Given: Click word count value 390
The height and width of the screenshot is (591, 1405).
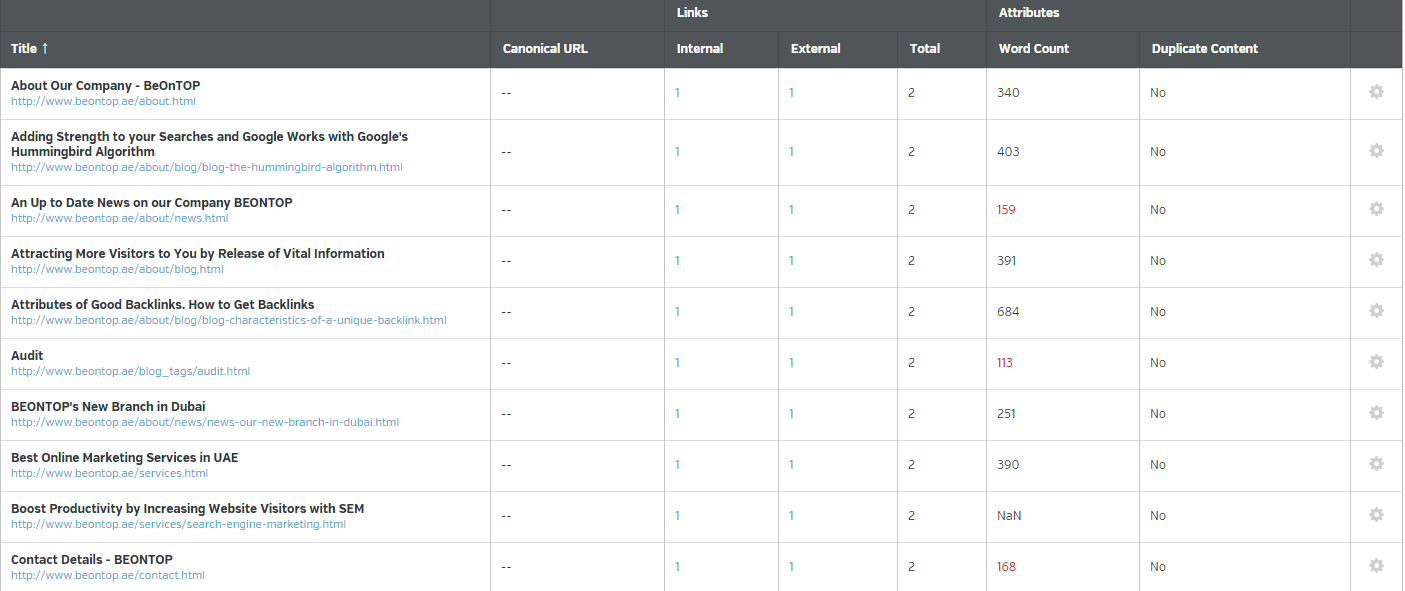Looking at the screenshot, I should point(1008,464).
